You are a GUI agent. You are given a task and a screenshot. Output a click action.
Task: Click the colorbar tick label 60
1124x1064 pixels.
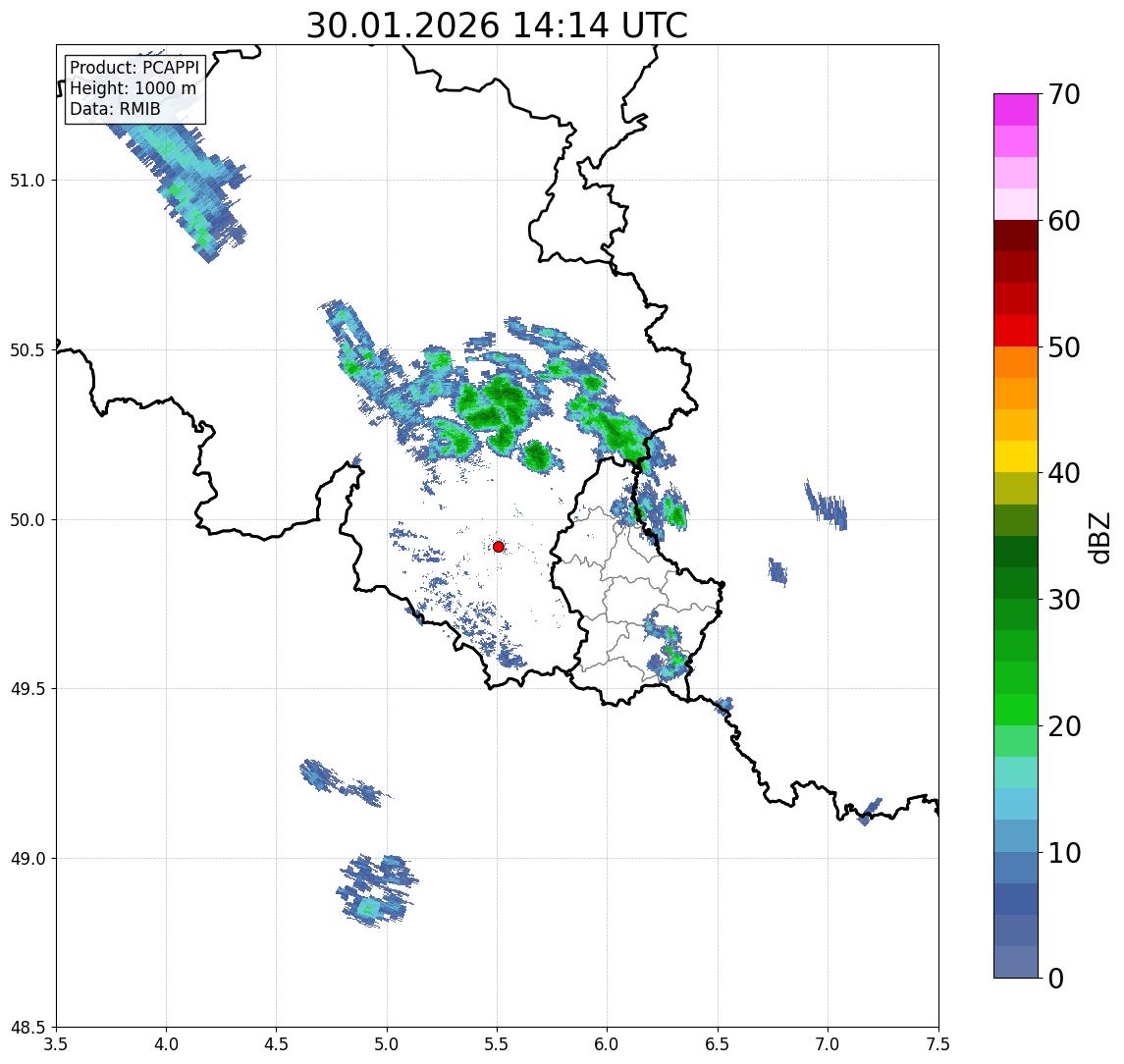tap(1064, 221)
